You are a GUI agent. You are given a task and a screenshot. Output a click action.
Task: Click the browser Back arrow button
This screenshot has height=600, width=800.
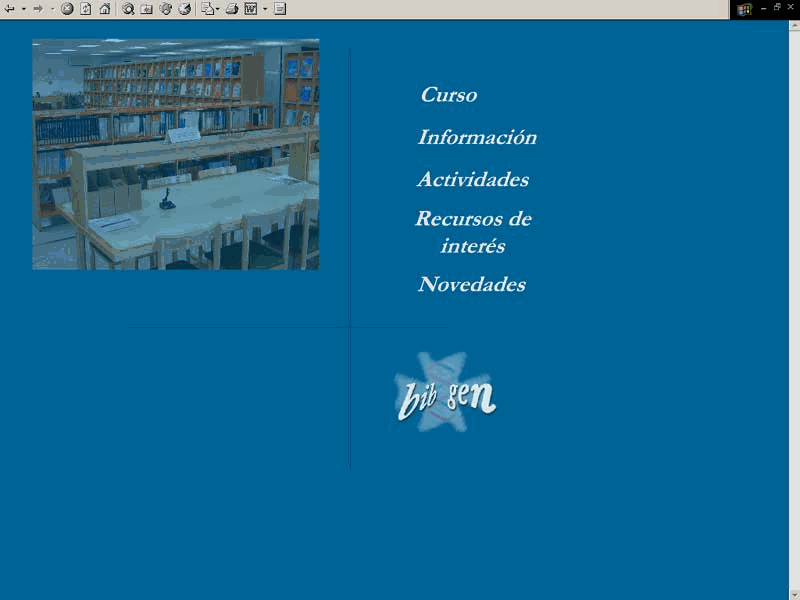coord(10,9)
